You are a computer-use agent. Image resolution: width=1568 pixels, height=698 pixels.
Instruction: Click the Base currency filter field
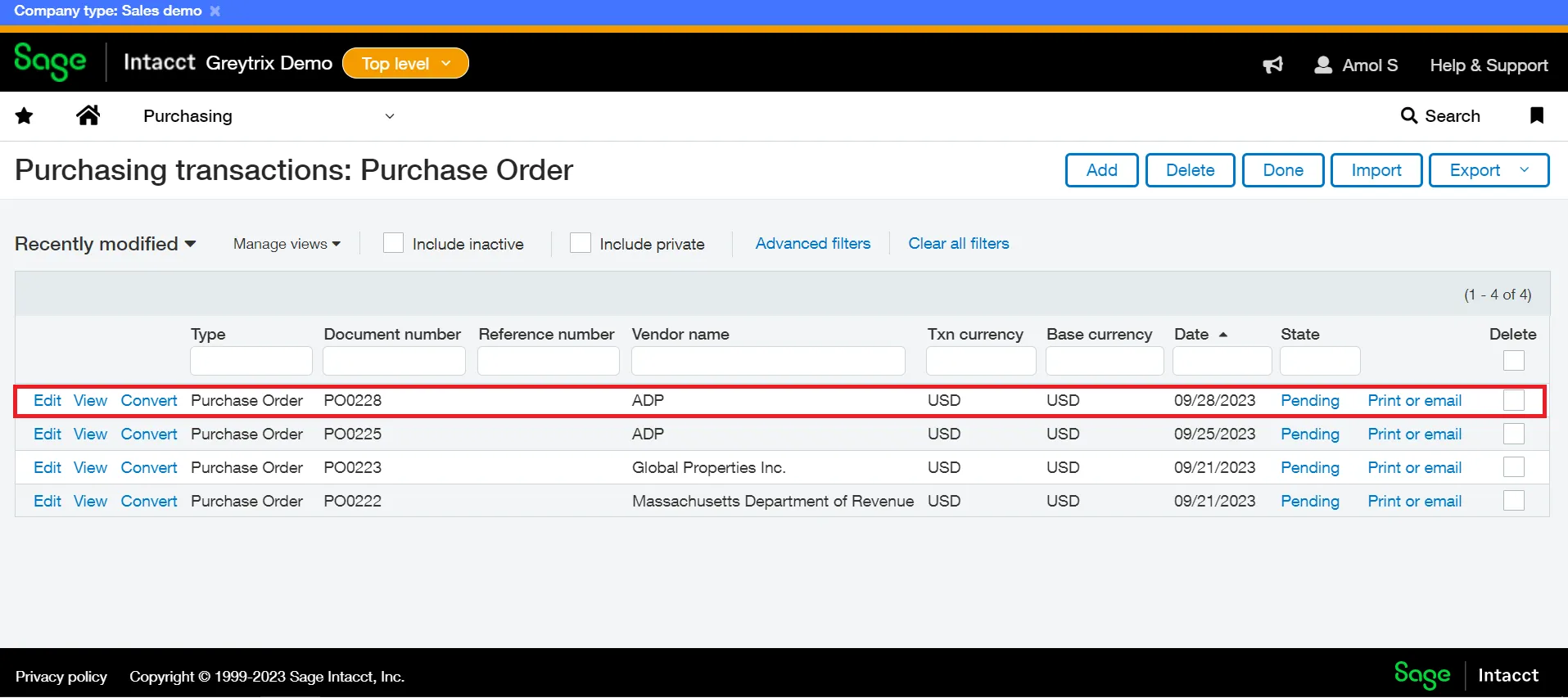pos(1105,361)
